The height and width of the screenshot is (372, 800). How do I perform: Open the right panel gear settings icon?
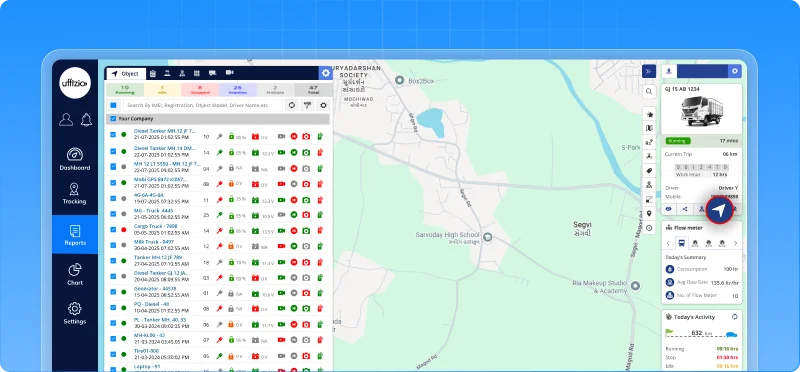tap(735, 71)
